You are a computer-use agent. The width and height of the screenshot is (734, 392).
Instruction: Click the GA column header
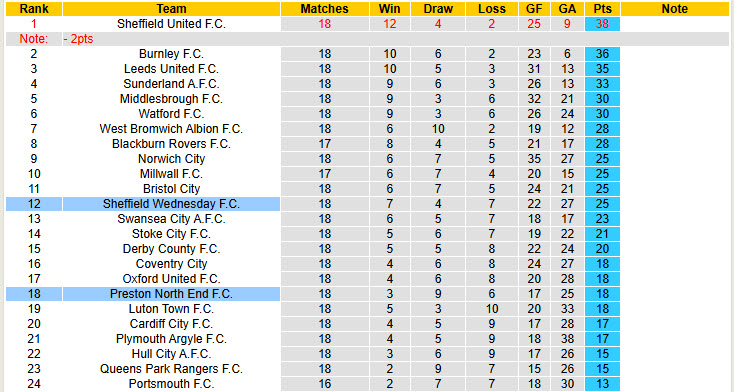tap(567, 9)
